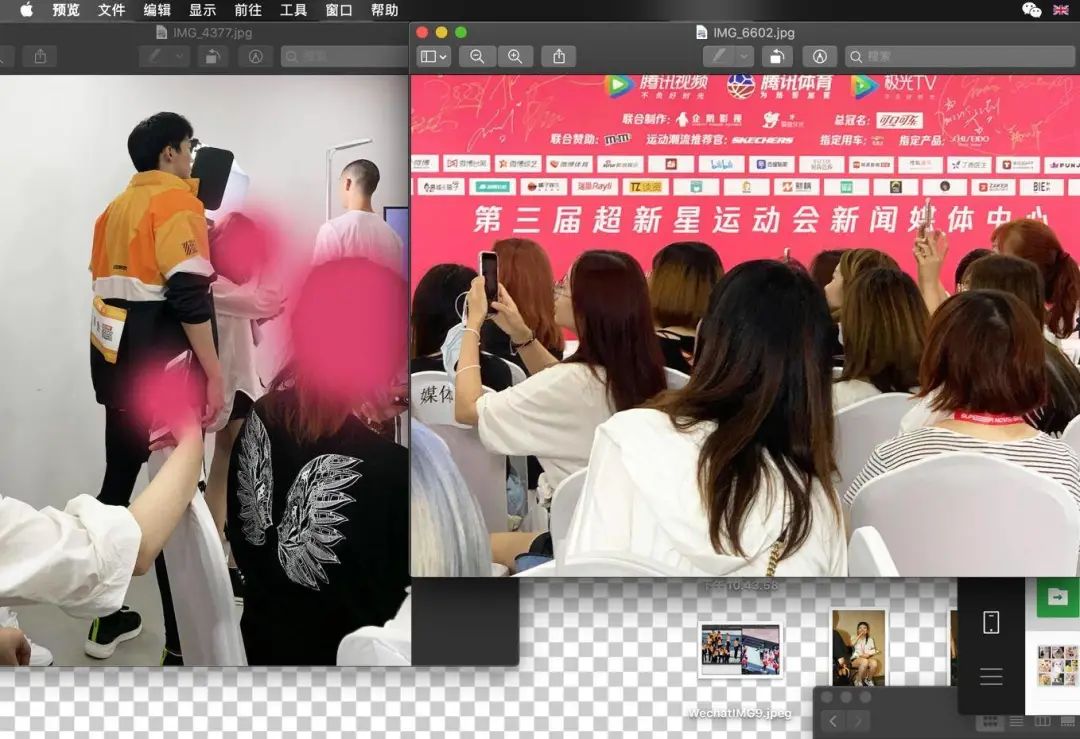
Task: Show the markup toolbar in IMG_6602 window
Action: pyautogui.click(x=819, y=57)
